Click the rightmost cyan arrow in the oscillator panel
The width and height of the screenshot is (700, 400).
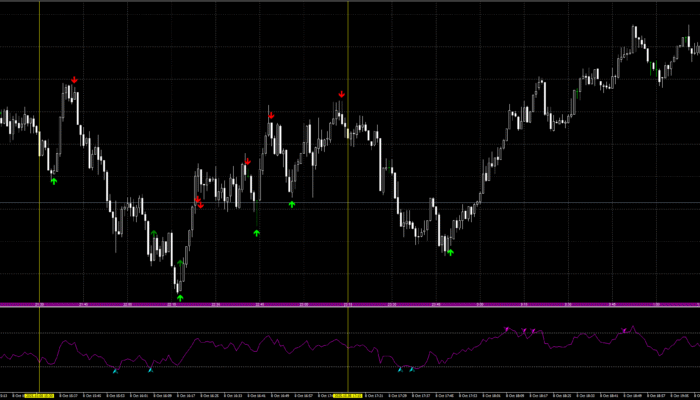click(x=411, y=370)
